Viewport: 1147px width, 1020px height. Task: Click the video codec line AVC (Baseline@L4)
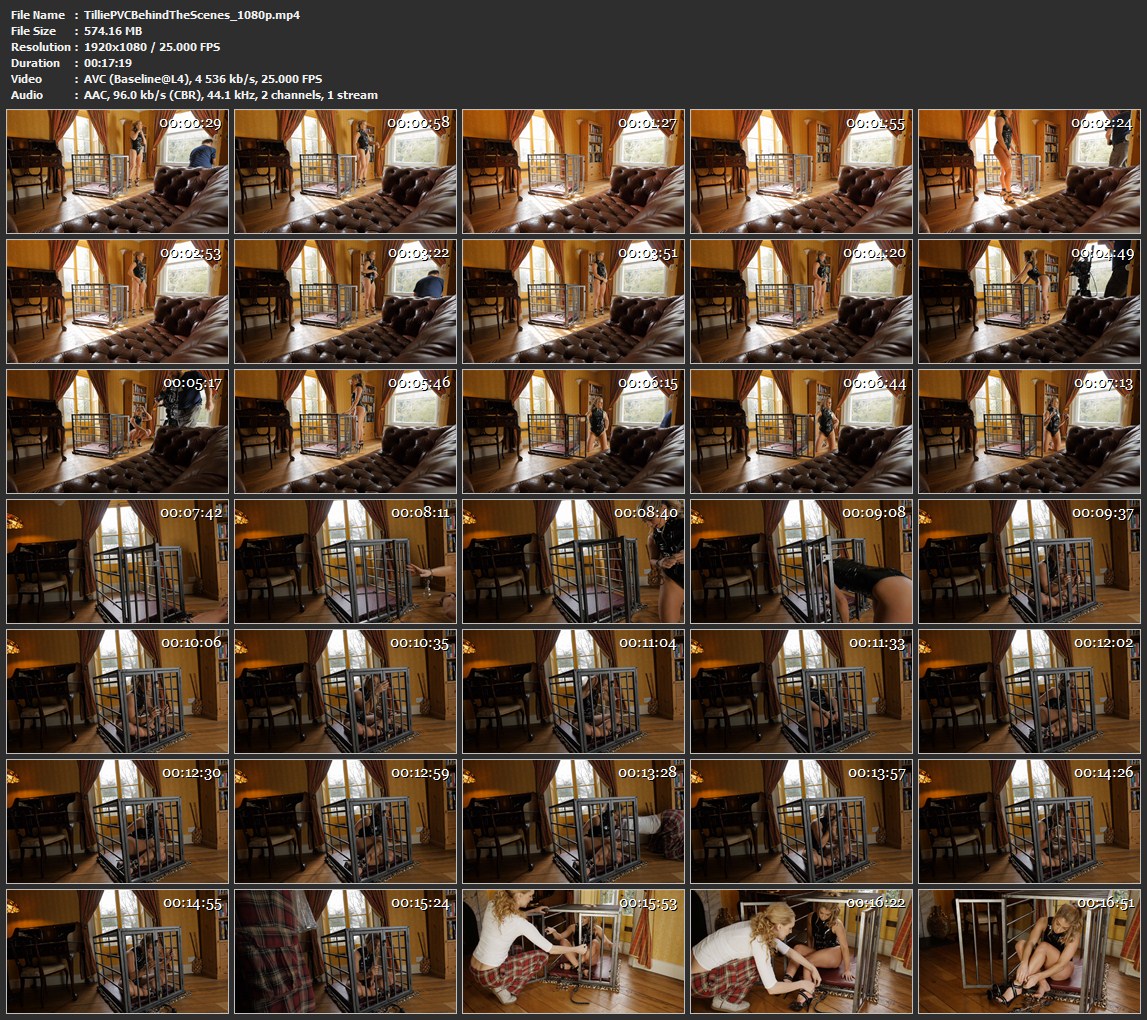click(203, 79)
